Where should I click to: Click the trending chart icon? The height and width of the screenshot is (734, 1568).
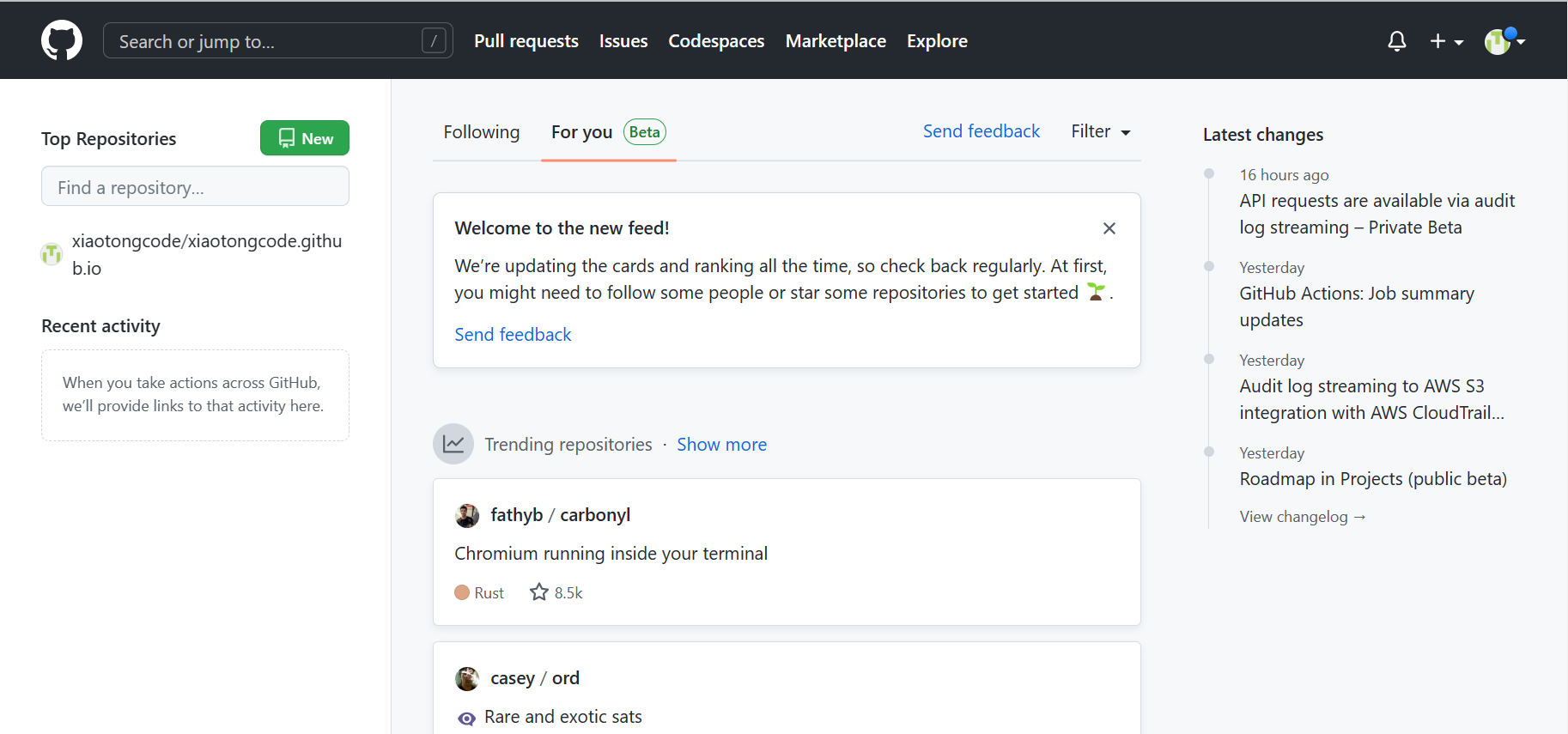point(453,444)
